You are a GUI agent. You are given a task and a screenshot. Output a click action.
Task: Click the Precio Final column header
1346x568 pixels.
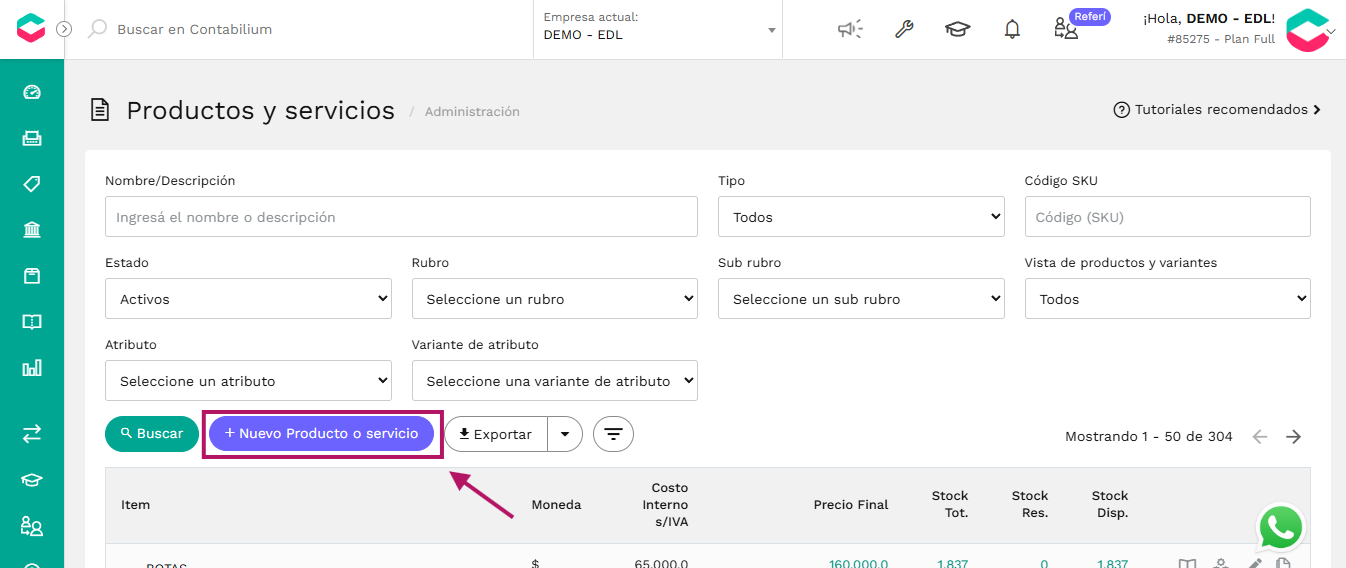coord(851,505)
